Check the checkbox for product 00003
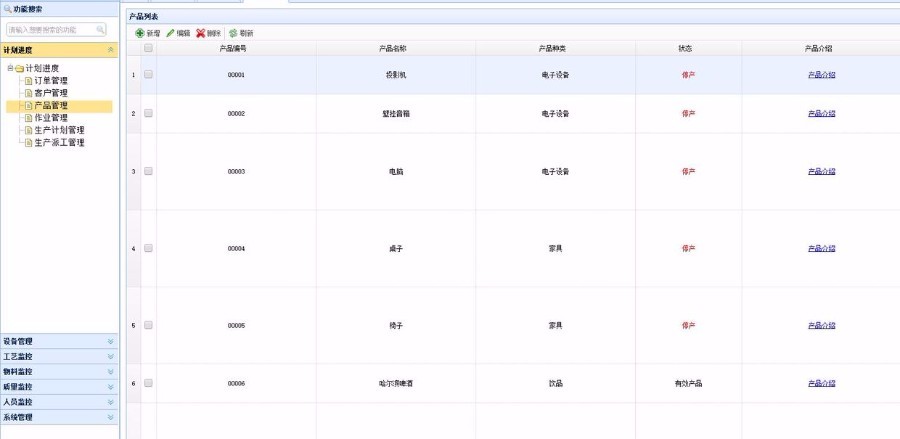Image resolution: width=900 pixels, height=439 pixels. pos(148,171)
